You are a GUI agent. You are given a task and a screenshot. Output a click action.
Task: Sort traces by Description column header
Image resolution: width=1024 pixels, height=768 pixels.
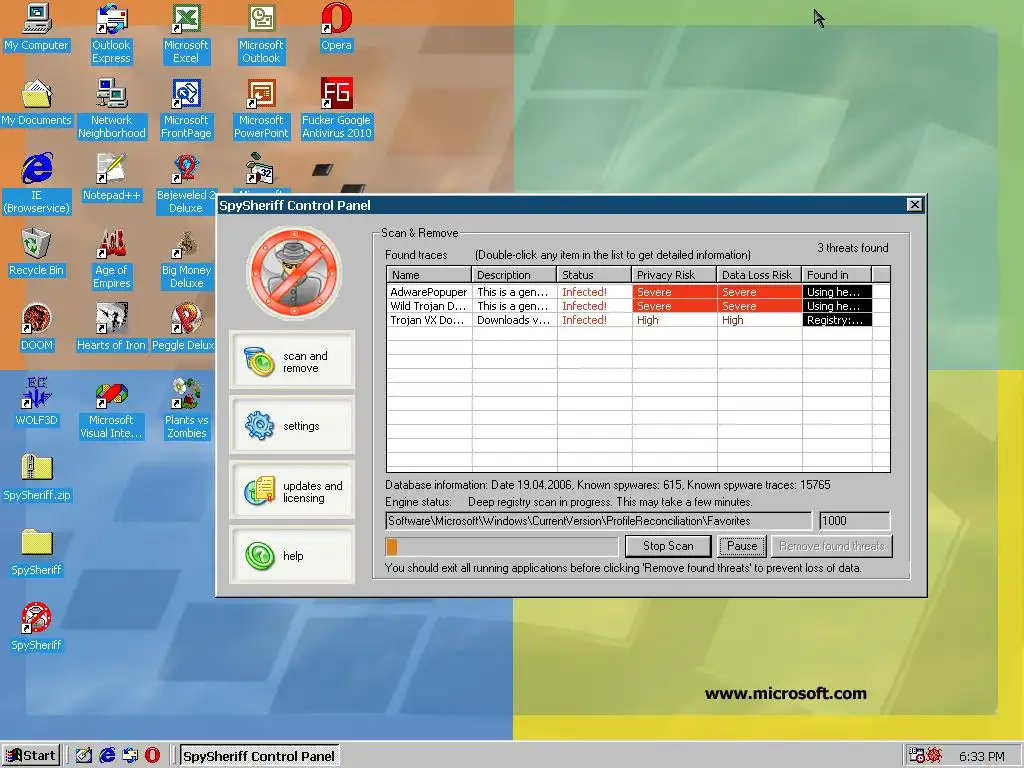coord(514,275)
